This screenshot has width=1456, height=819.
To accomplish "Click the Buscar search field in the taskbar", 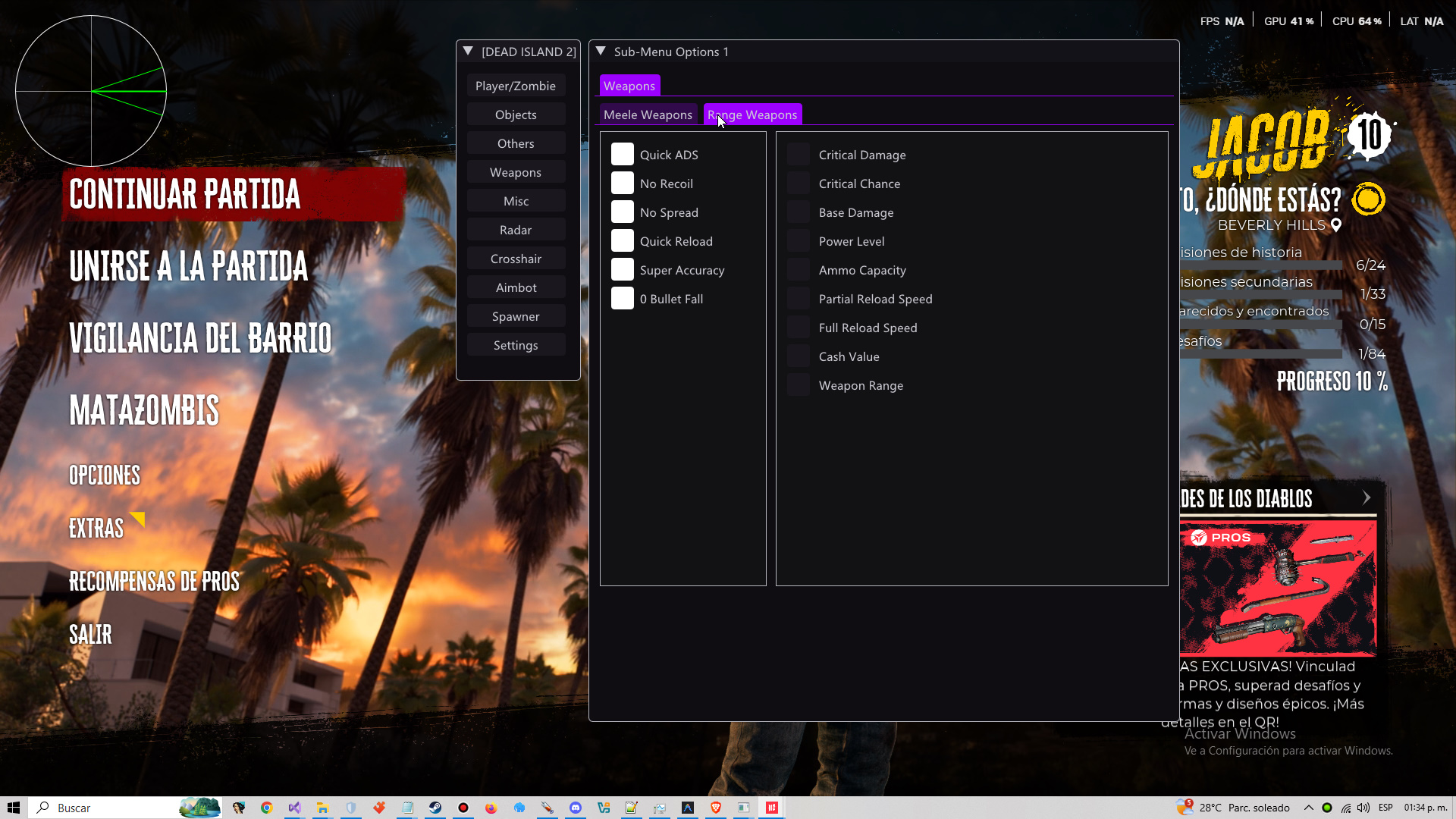I will (x=106, y=808).
